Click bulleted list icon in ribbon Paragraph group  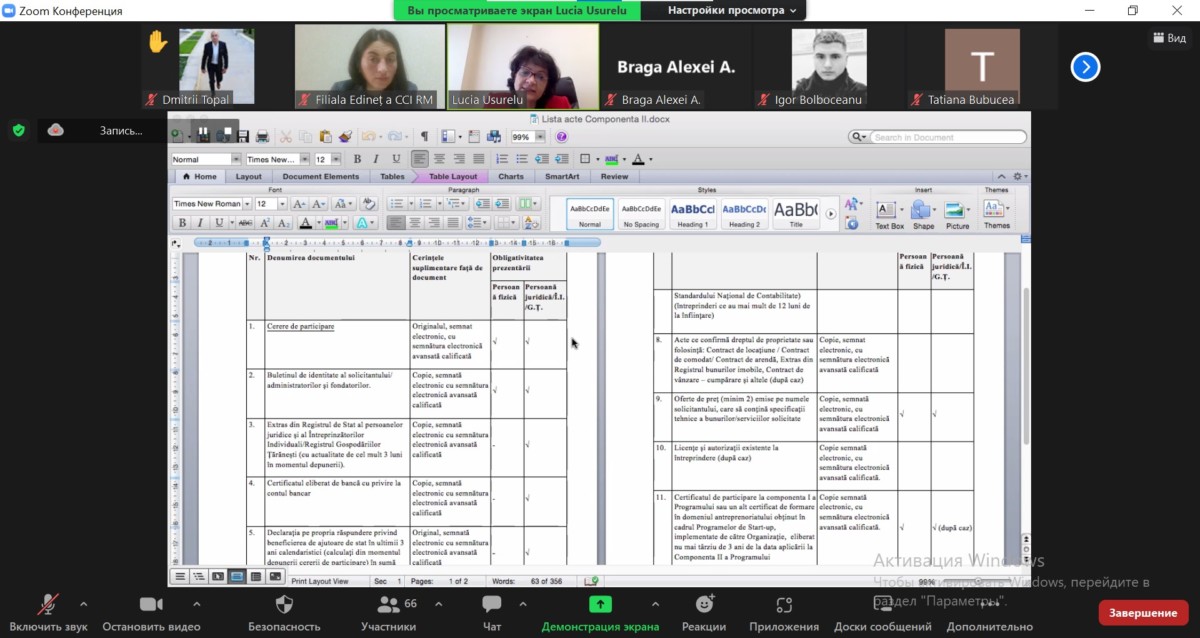[x=397, y=204]
